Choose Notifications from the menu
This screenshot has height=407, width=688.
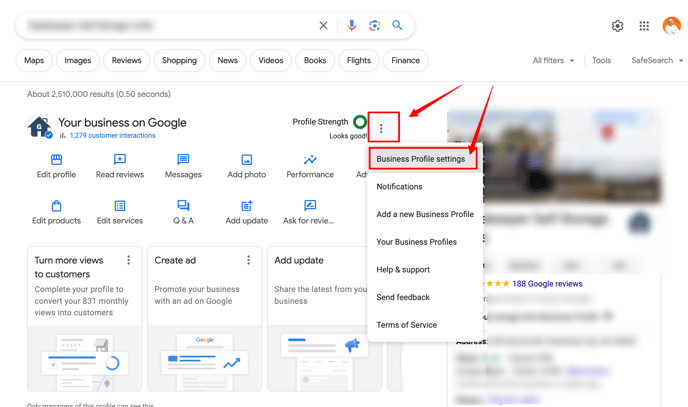coord(425,186)
